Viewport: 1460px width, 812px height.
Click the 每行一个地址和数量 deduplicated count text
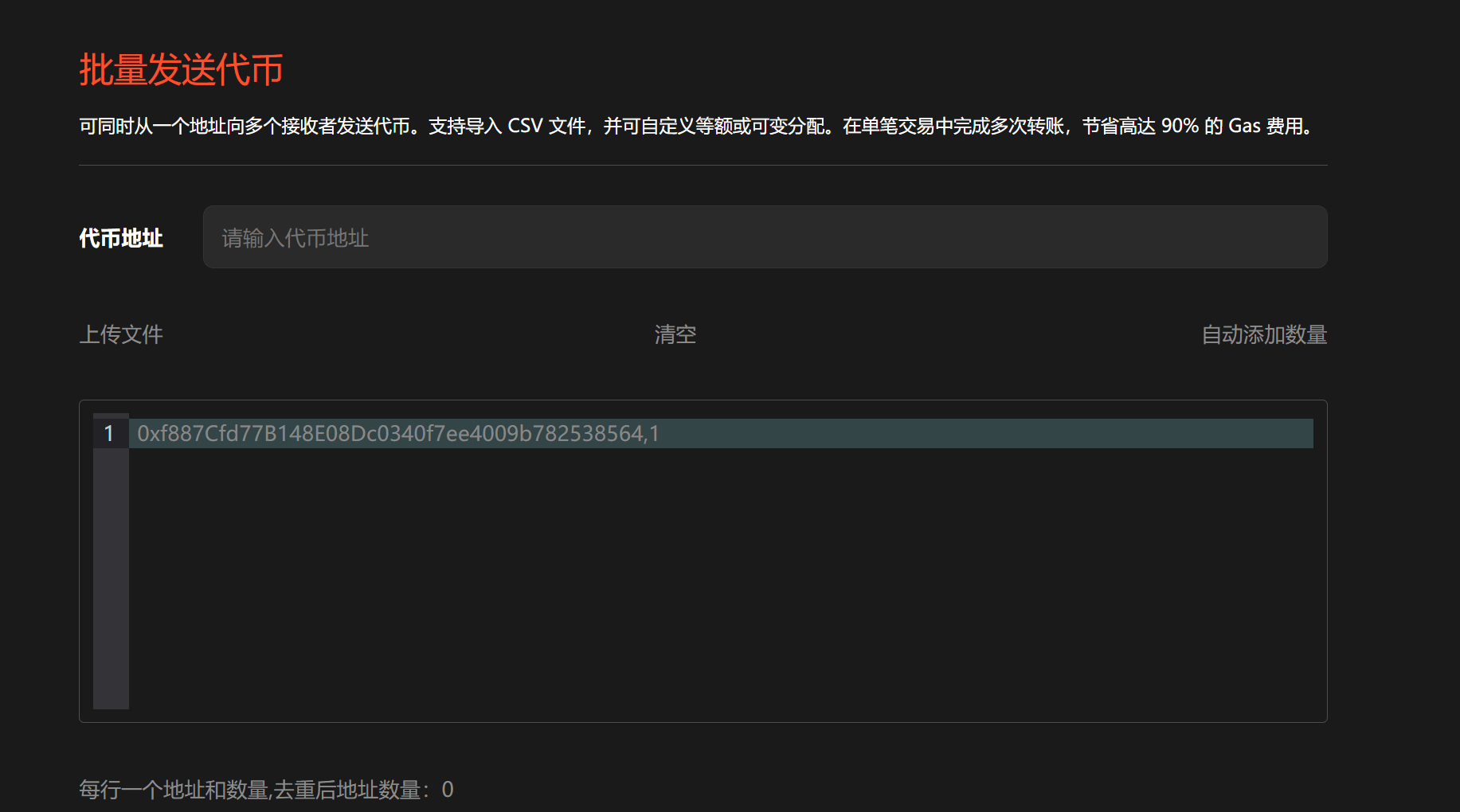[266, 790]
